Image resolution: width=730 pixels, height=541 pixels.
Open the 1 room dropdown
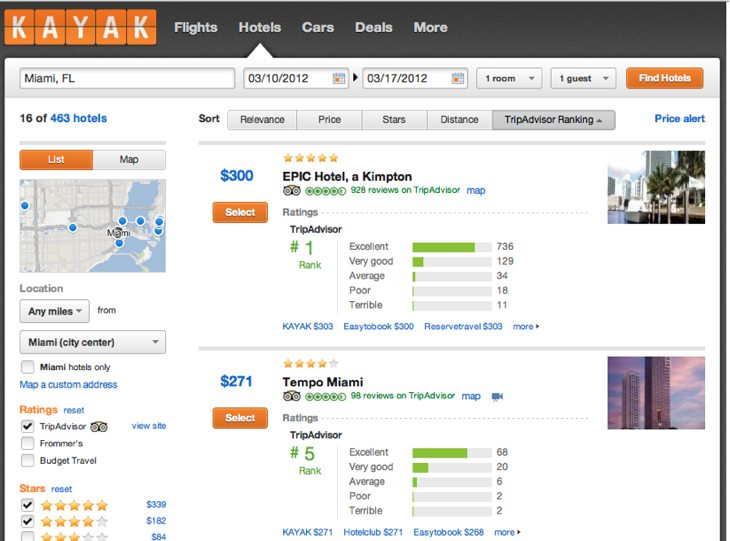pos(509,78)
